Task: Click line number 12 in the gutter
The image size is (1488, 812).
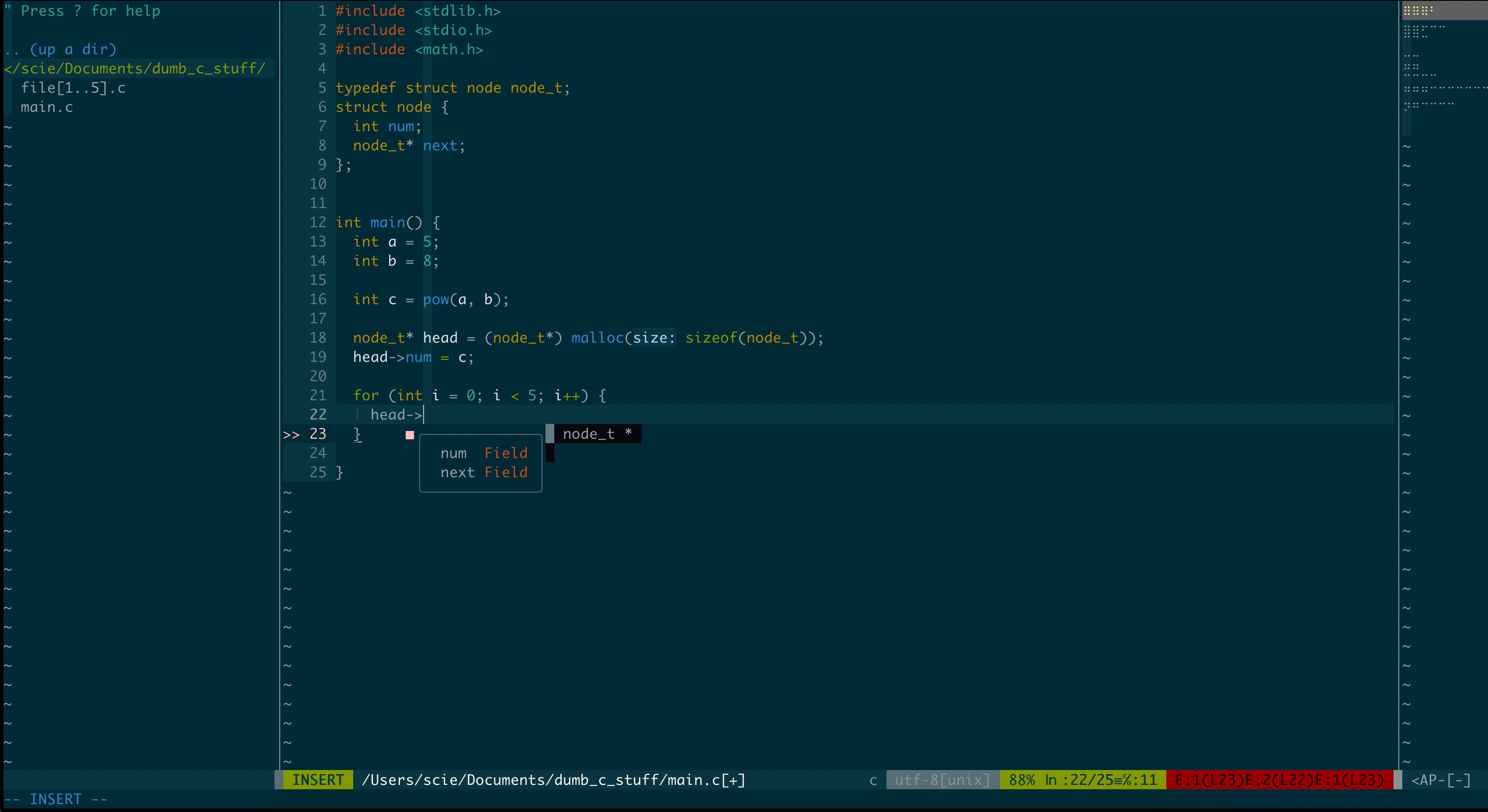Action: click(x=318, y=222)
